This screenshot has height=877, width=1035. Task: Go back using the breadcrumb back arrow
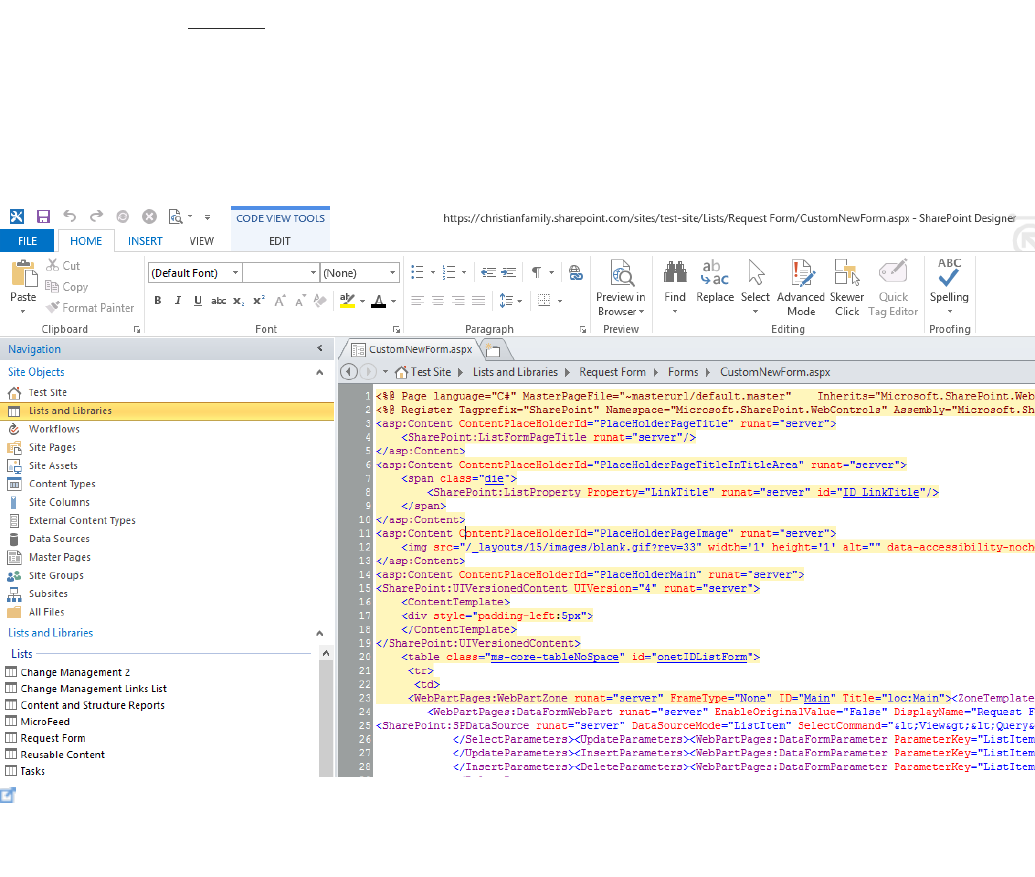[349, 372]
